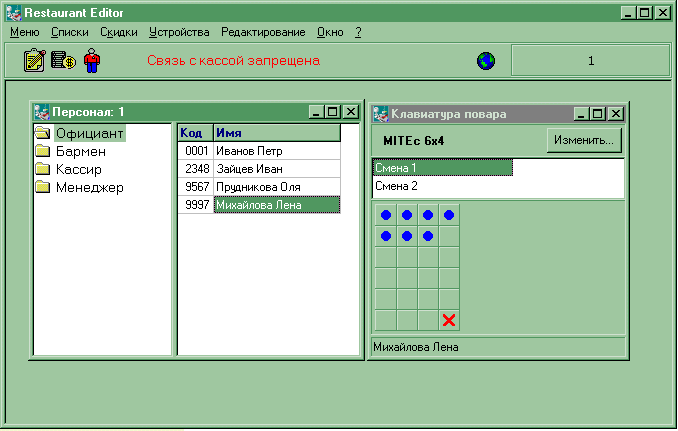678x431 pixels.
Task: Click the Клавиатура повара window title icon
Action: coord(381,114)
